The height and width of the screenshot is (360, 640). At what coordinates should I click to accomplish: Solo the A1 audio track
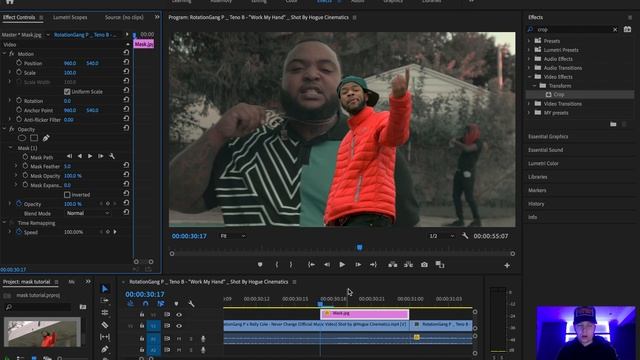pos(191,339)
